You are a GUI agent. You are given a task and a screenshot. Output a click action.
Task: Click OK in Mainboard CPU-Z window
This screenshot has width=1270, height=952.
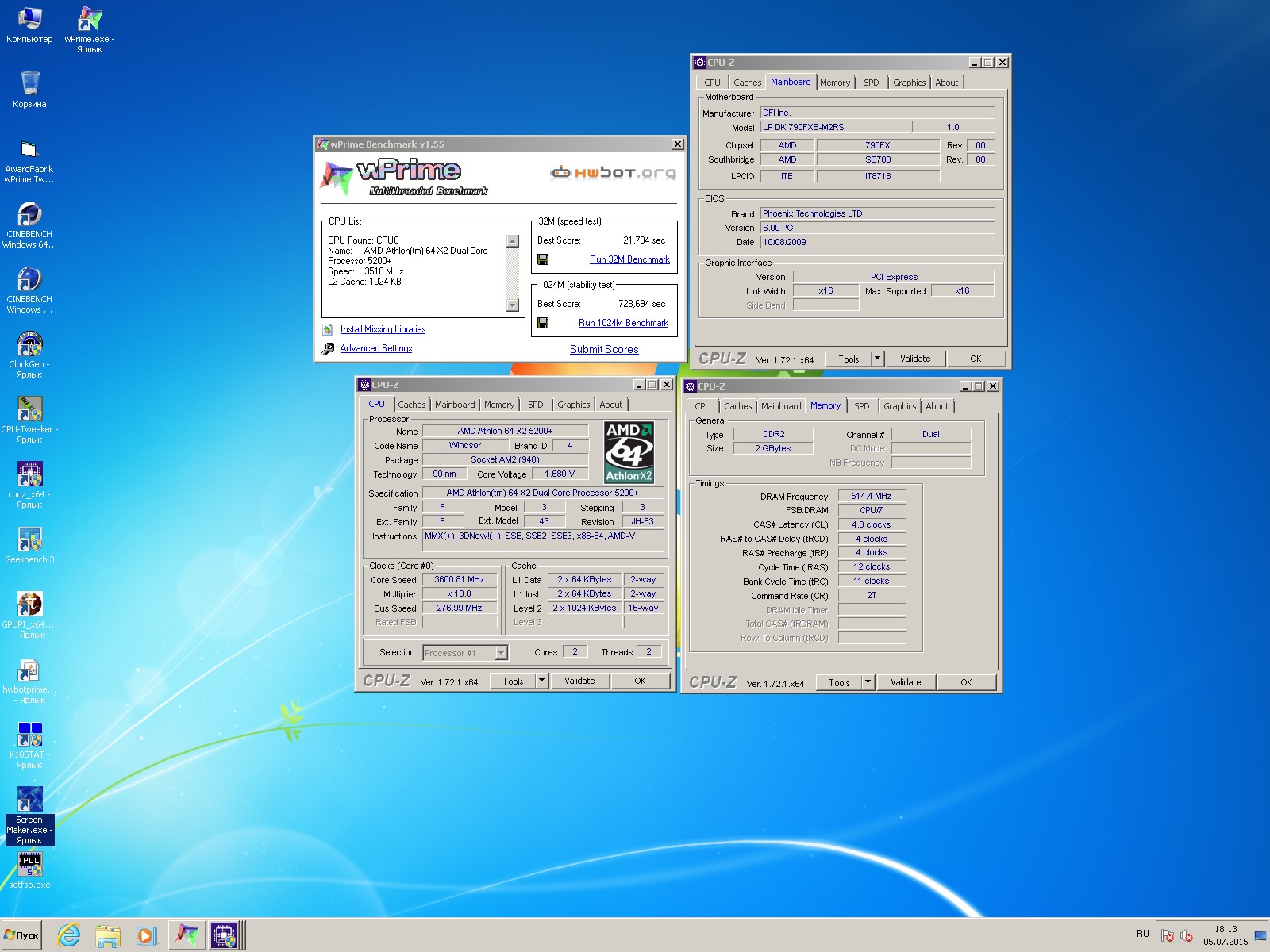click(976, 359)
